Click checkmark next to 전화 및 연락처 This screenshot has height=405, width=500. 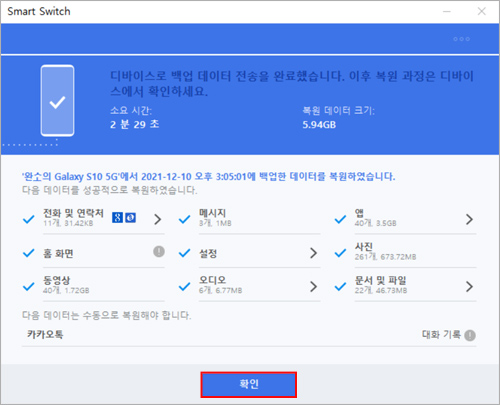click(29, 219)
